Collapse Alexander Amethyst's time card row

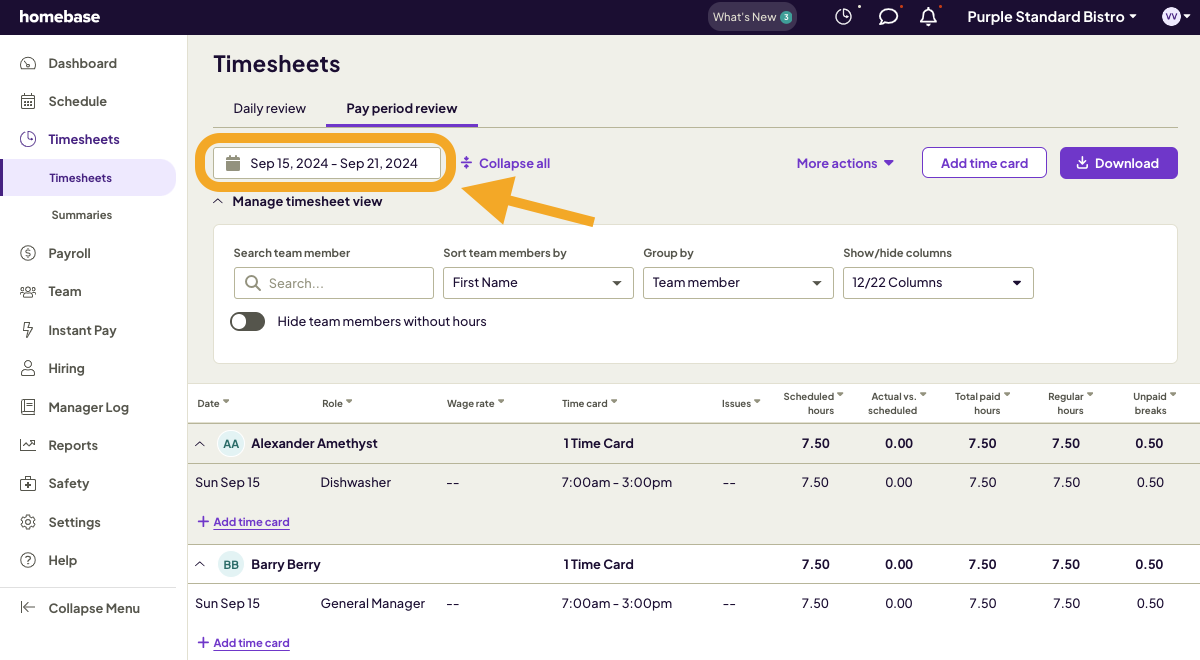point(199,443)
